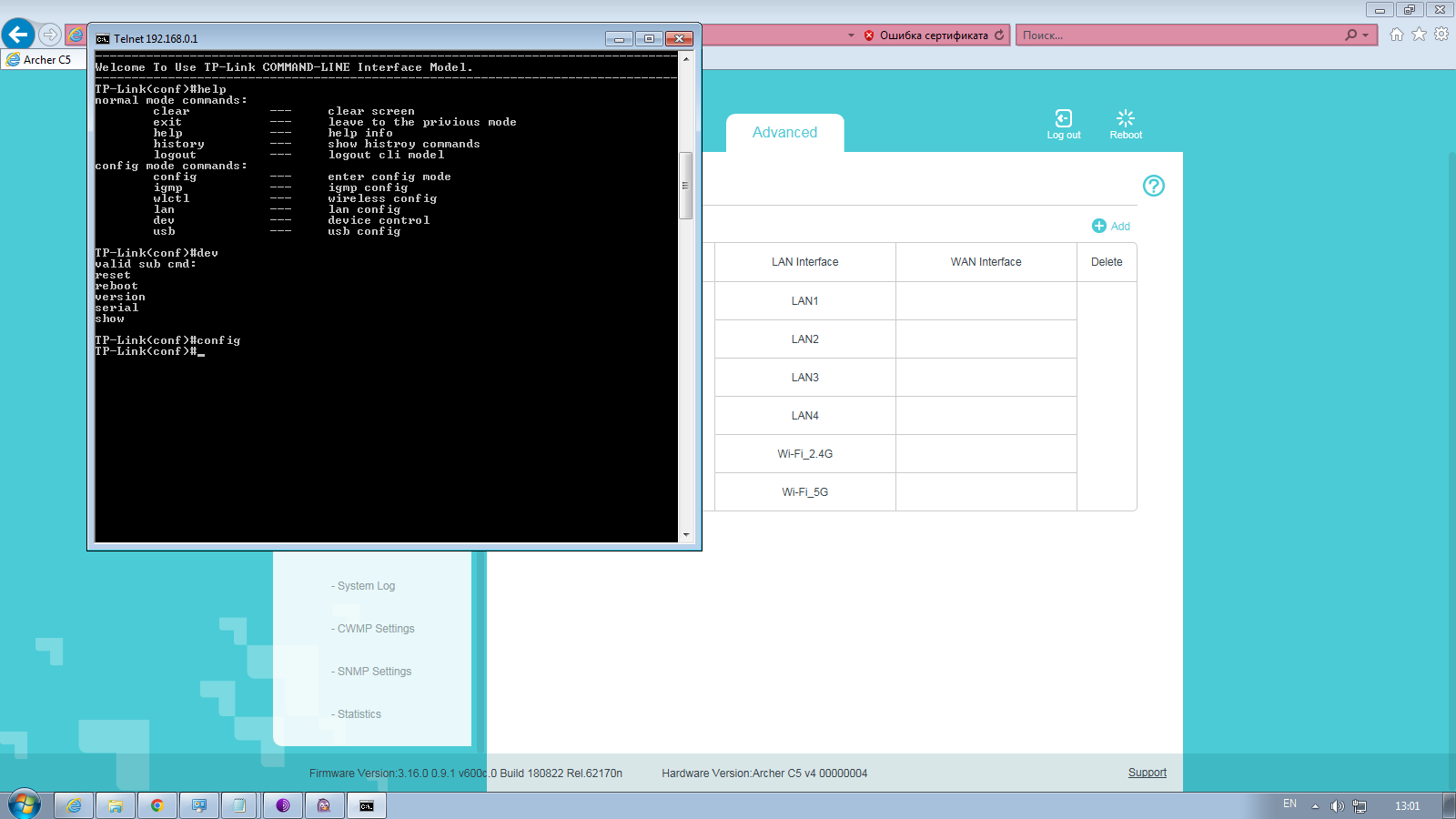
Task: Click Internet Explorer in the taskbar
Action: [x=74, y=805]
